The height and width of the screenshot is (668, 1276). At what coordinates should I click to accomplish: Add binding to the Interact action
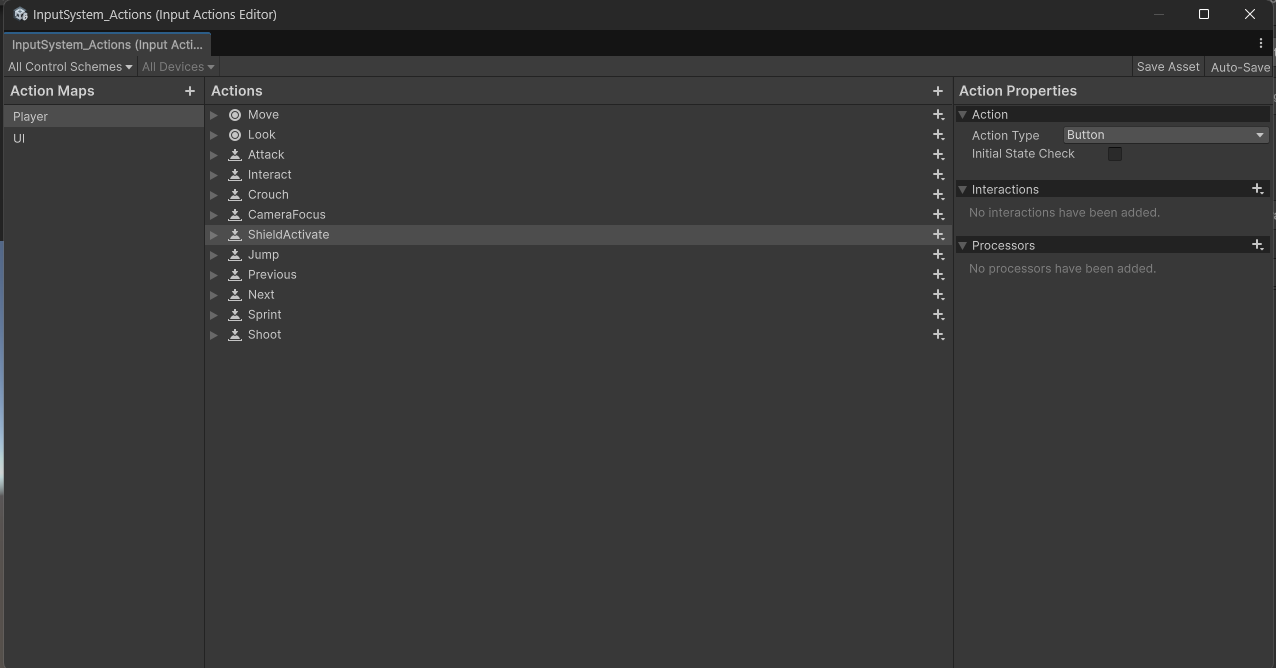938,175
